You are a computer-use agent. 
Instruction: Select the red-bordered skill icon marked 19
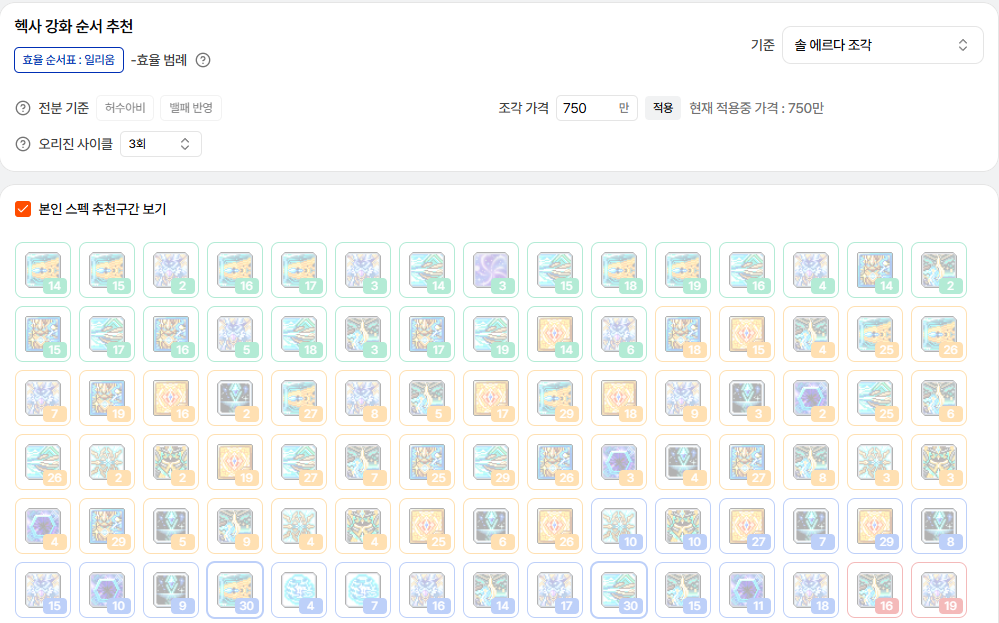pos(938,590)
